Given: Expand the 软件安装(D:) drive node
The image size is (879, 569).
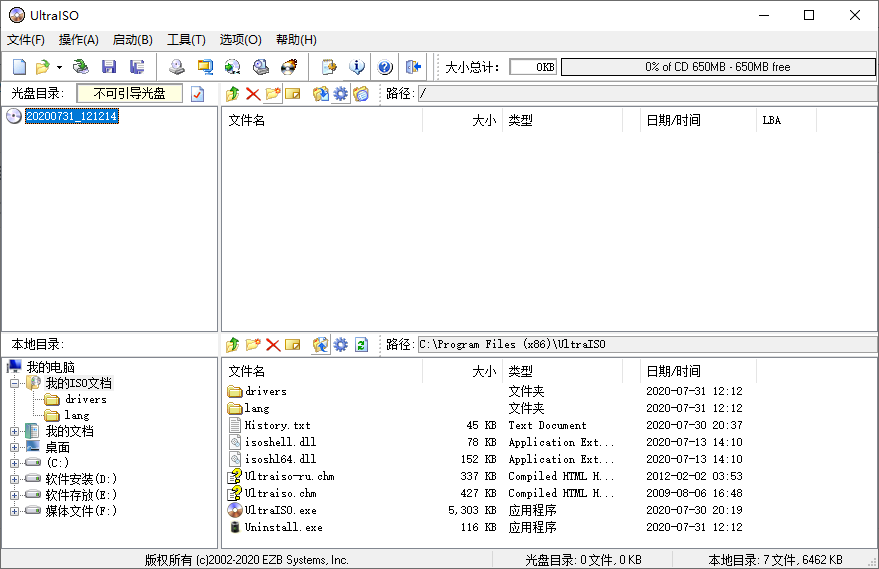Looking at the screenshot, I should pyautogui.click(x=15, y=479).
